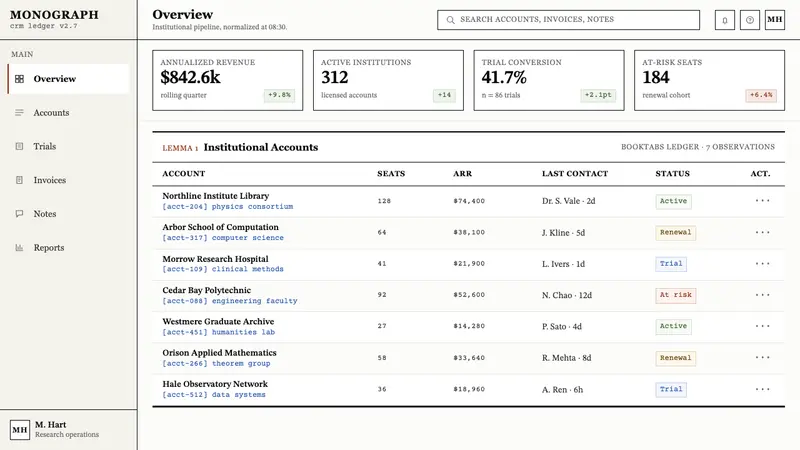Sort by the ARR column header
This screenshot has height=450, width=800.
[x=463, y=173]
